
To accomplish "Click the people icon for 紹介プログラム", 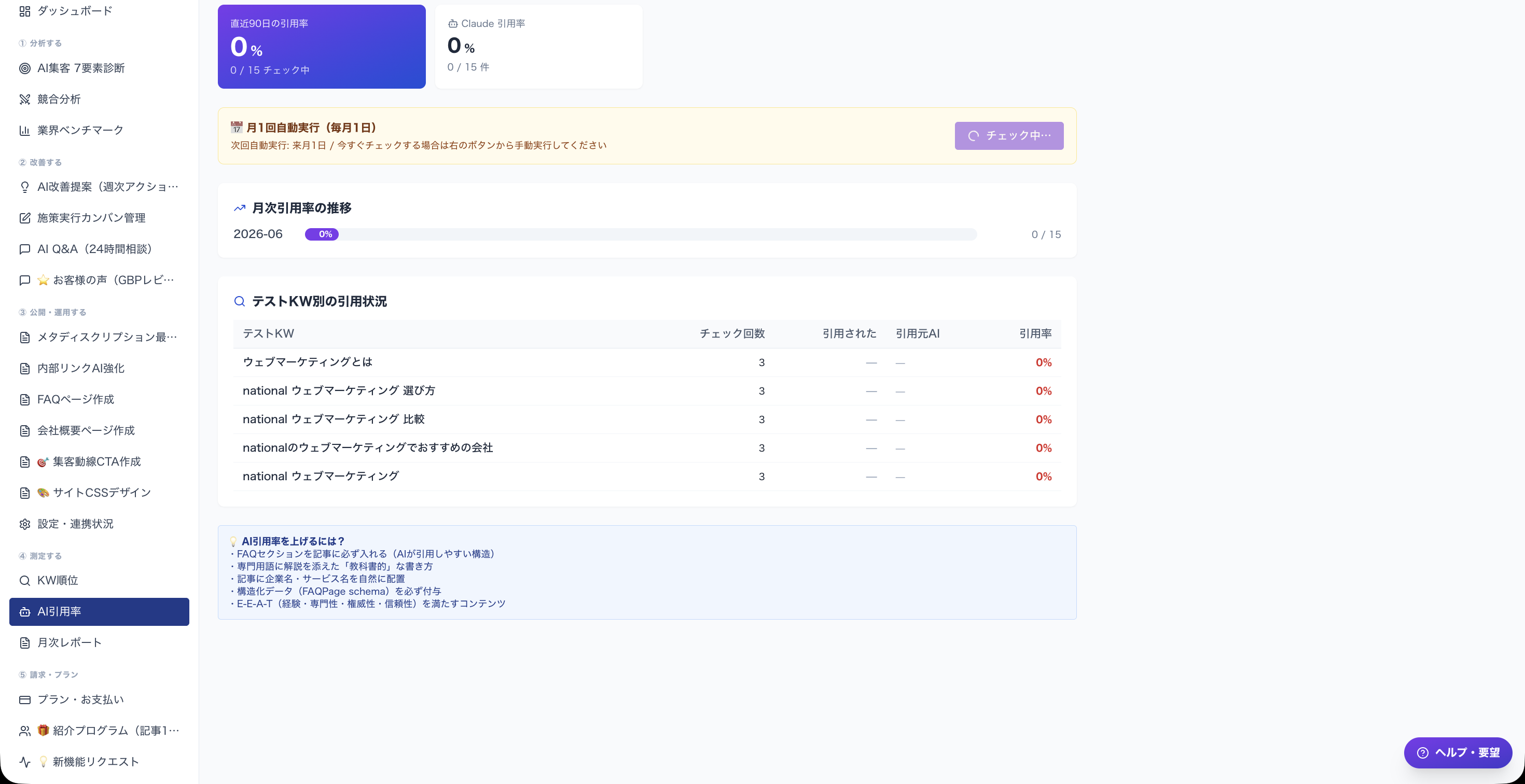I will click(x=24, y=731).
